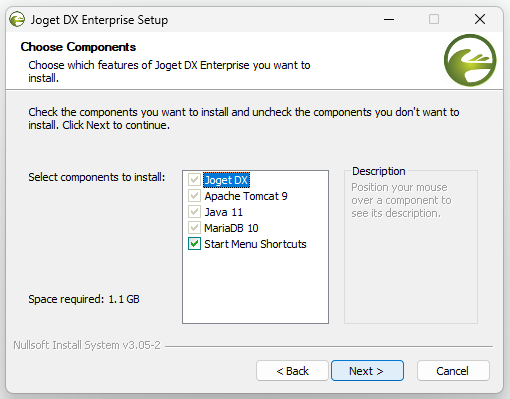Screen dimensions: 510x399
Task: Select the Java 11 list entry
Action: 223,212
